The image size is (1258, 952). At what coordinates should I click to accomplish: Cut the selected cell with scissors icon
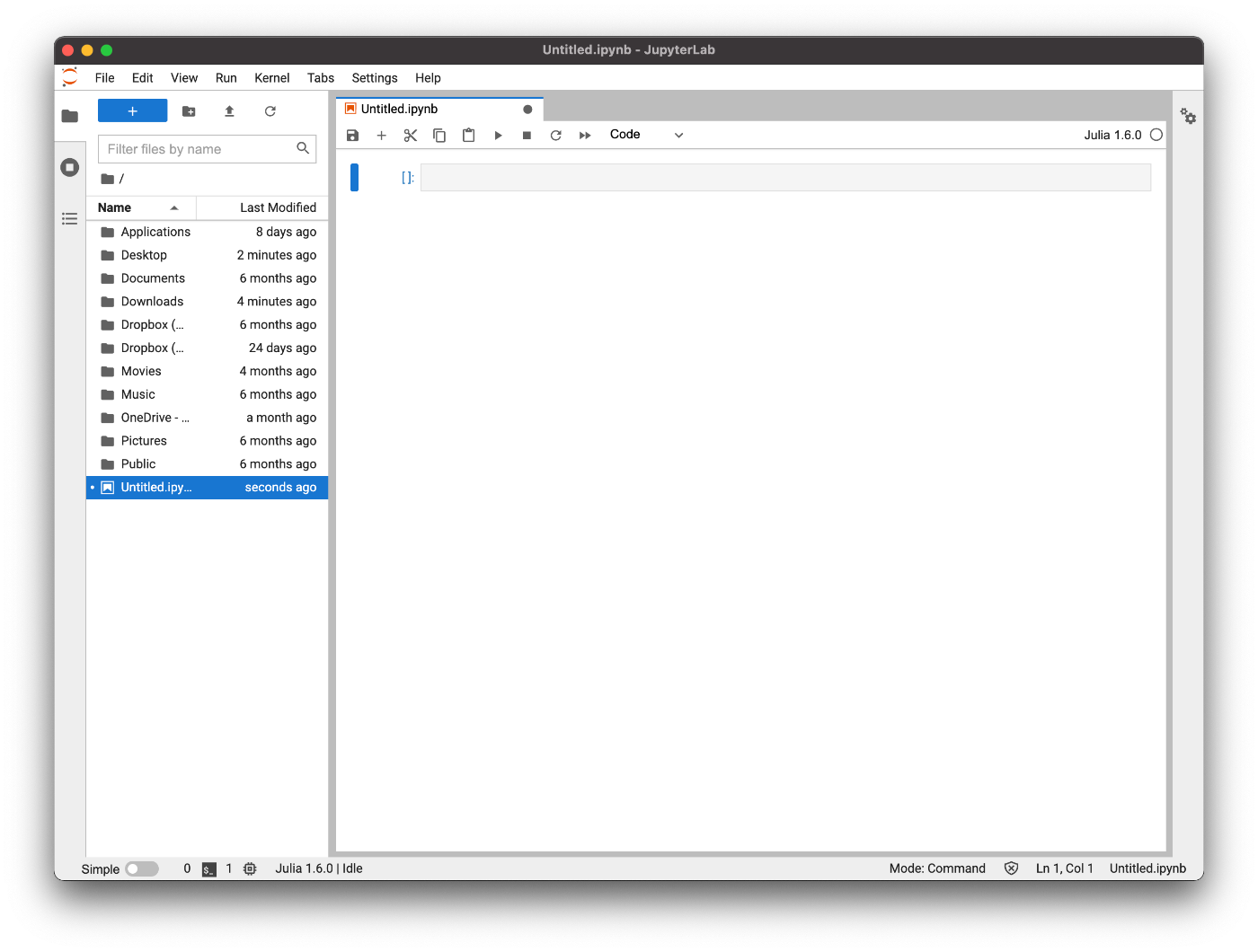[411, 136]
